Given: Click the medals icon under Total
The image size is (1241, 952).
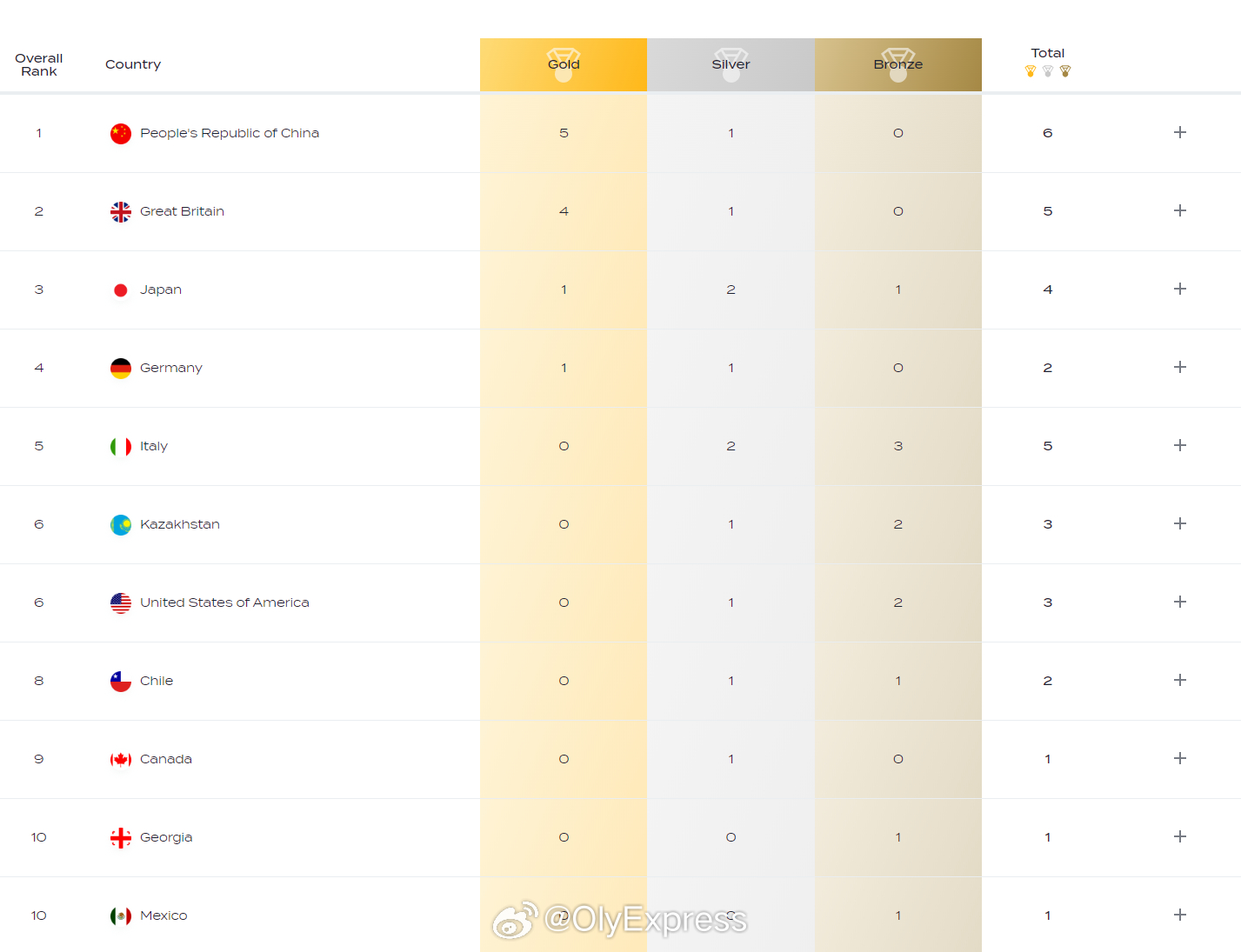Looking at the screenshot, I should [1048, 71].
